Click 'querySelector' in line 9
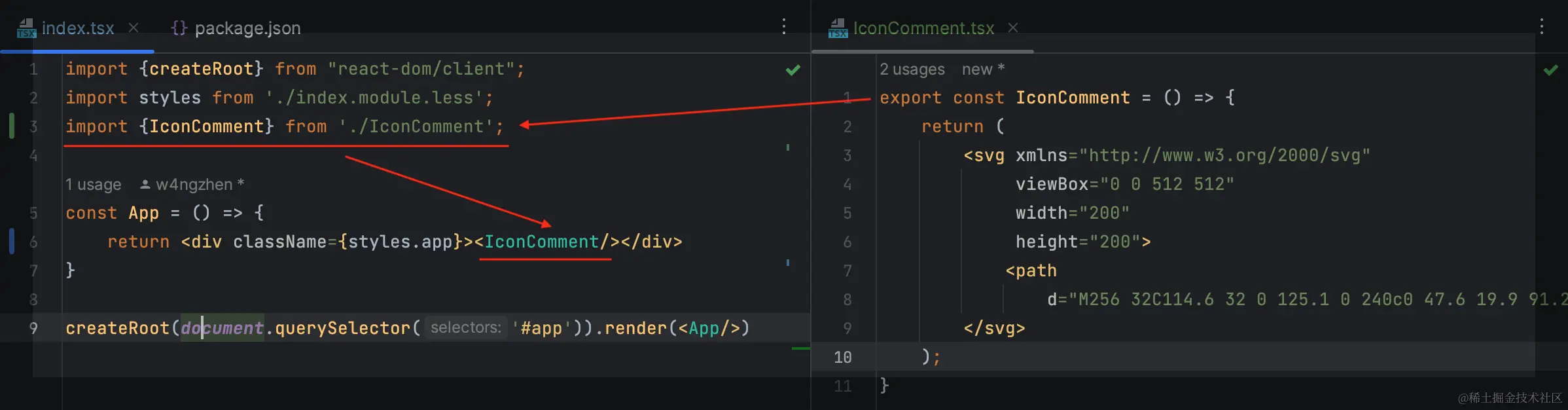1568x410 pixels. [343, 328]
